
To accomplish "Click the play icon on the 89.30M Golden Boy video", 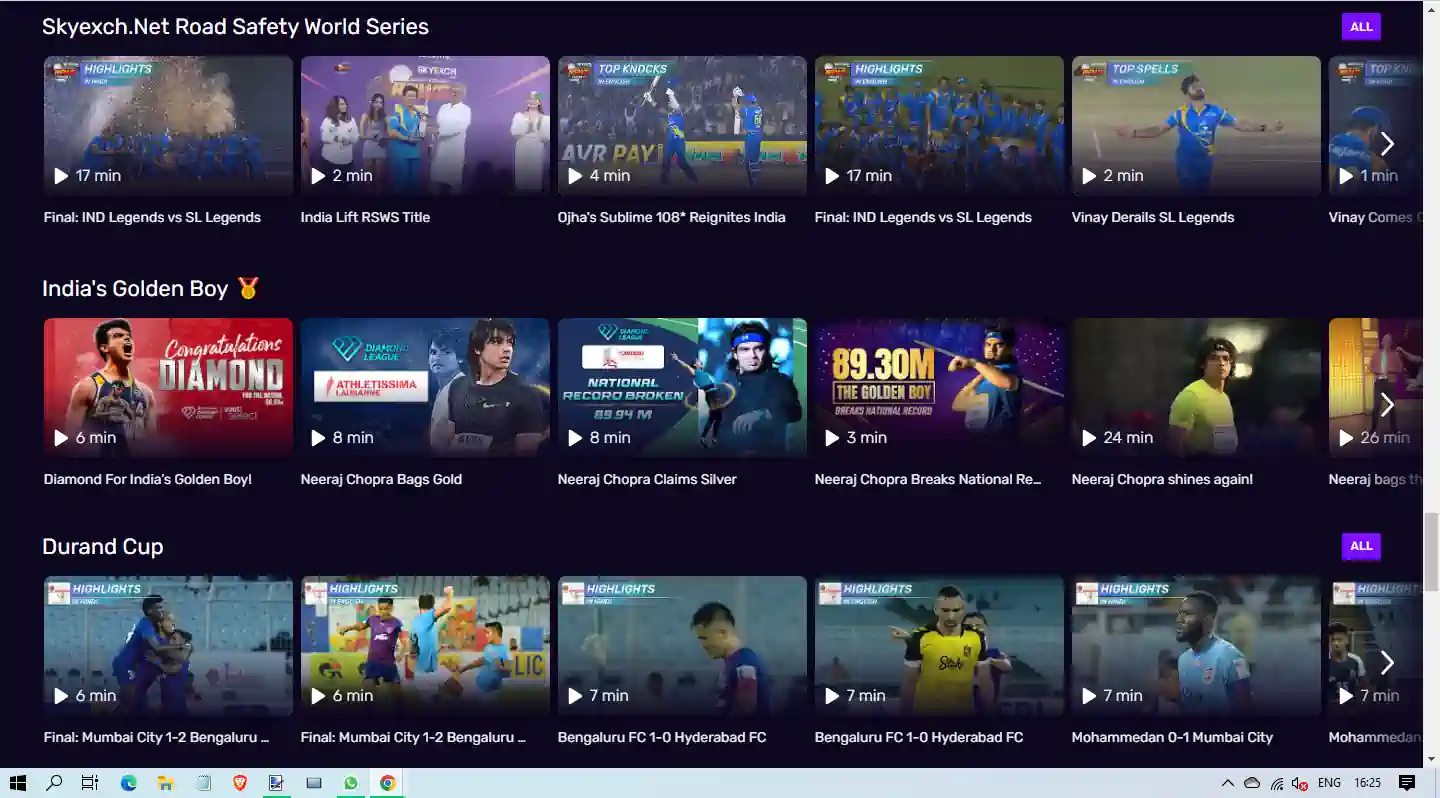I will click(x=832, y=438).
